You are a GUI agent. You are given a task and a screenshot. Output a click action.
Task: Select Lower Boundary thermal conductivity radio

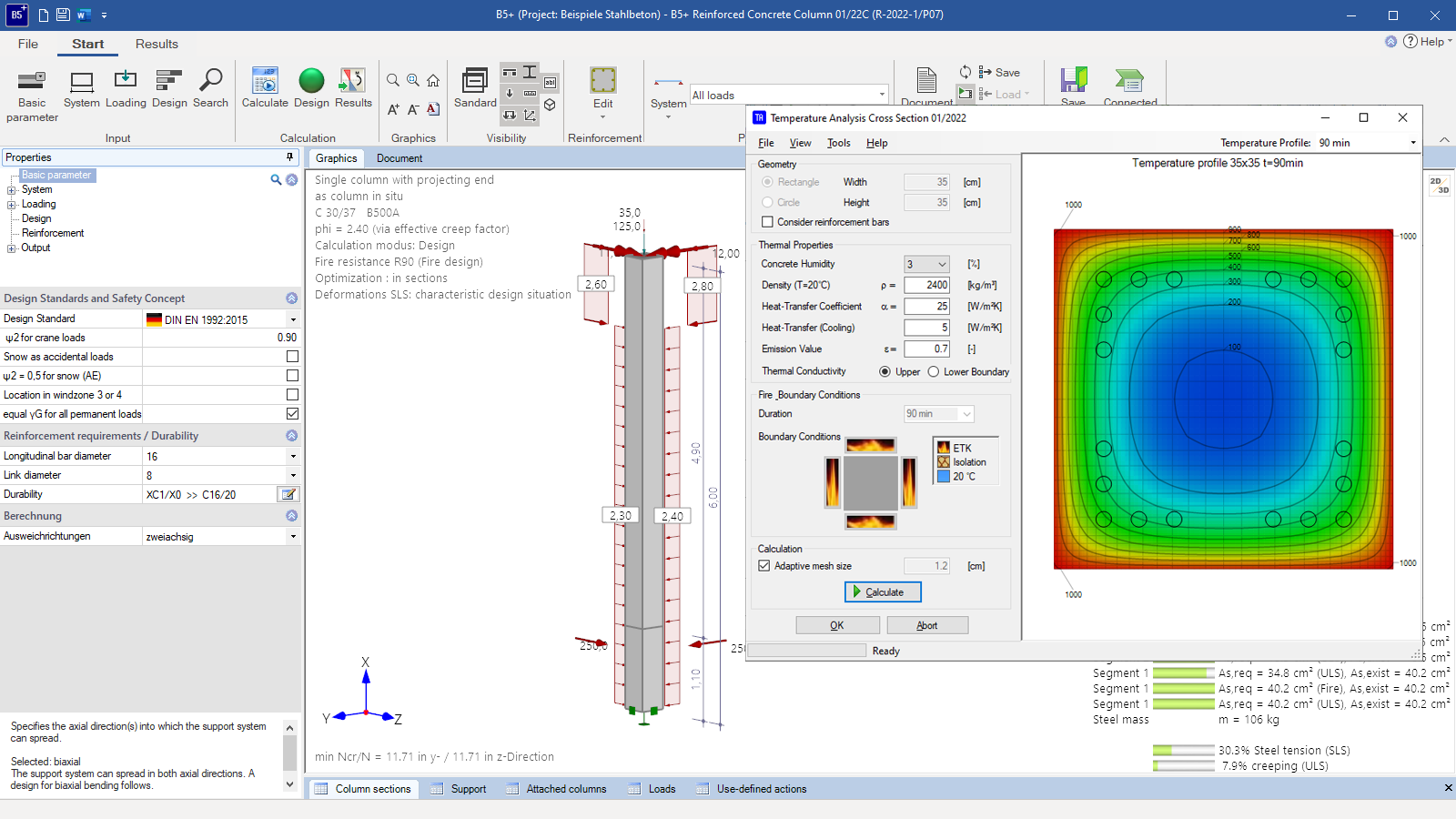pos(933,371)
